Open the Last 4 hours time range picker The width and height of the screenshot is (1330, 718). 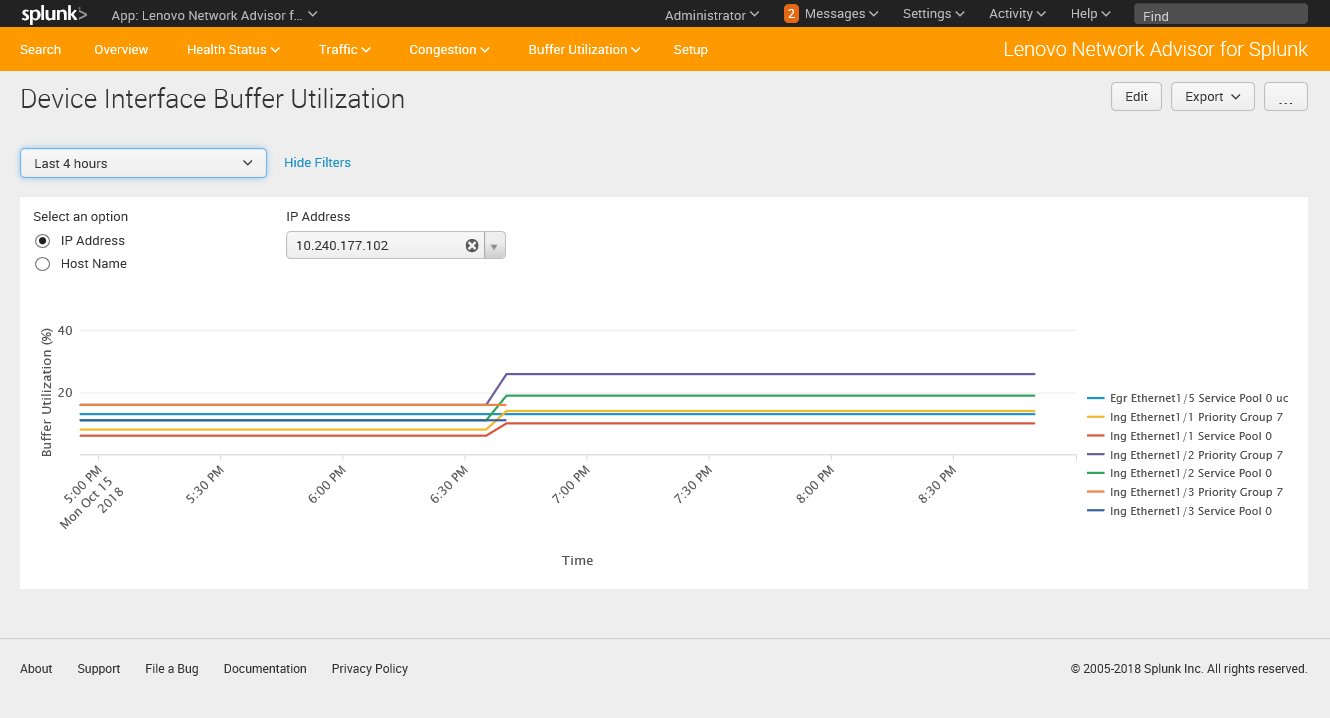coord(143,163)
